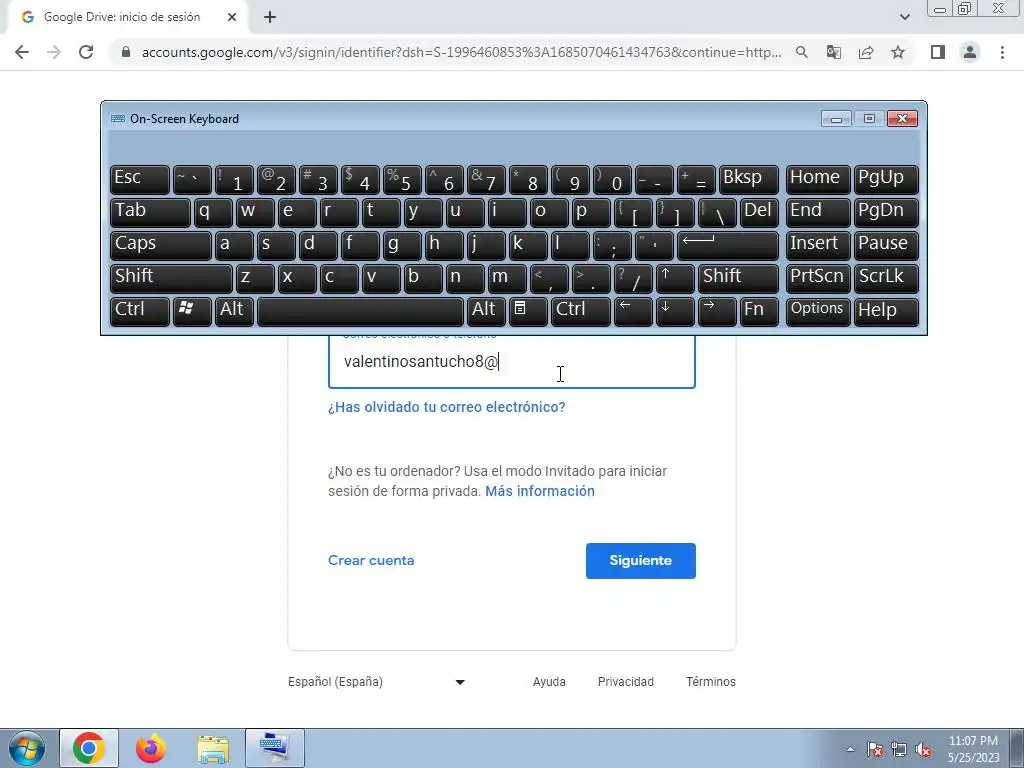Close the Google Drive sign-in tab
The width and height of the screenshot is (1024, 768).
[x=232, y=18]
